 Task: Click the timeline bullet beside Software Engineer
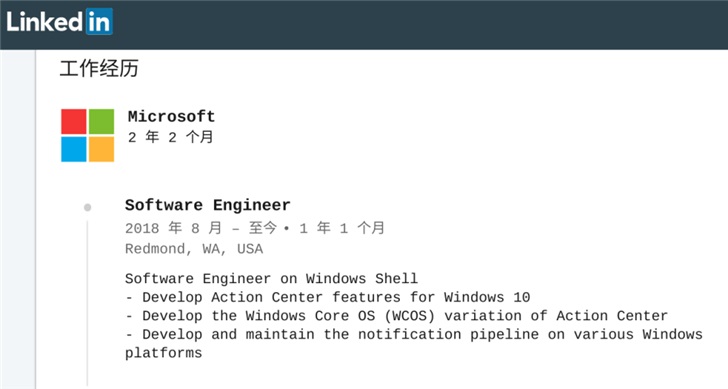point(87,207)
